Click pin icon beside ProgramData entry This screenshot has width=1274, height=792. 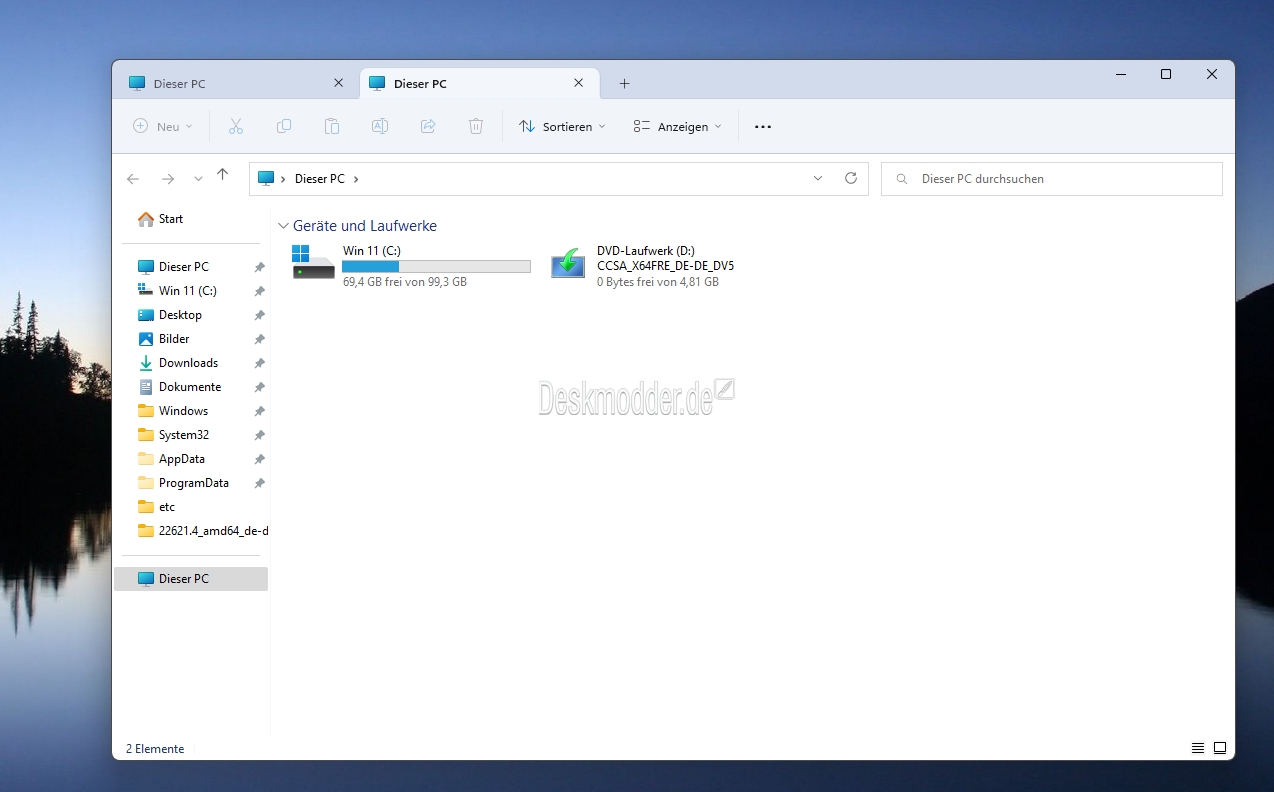click(259, 483)
